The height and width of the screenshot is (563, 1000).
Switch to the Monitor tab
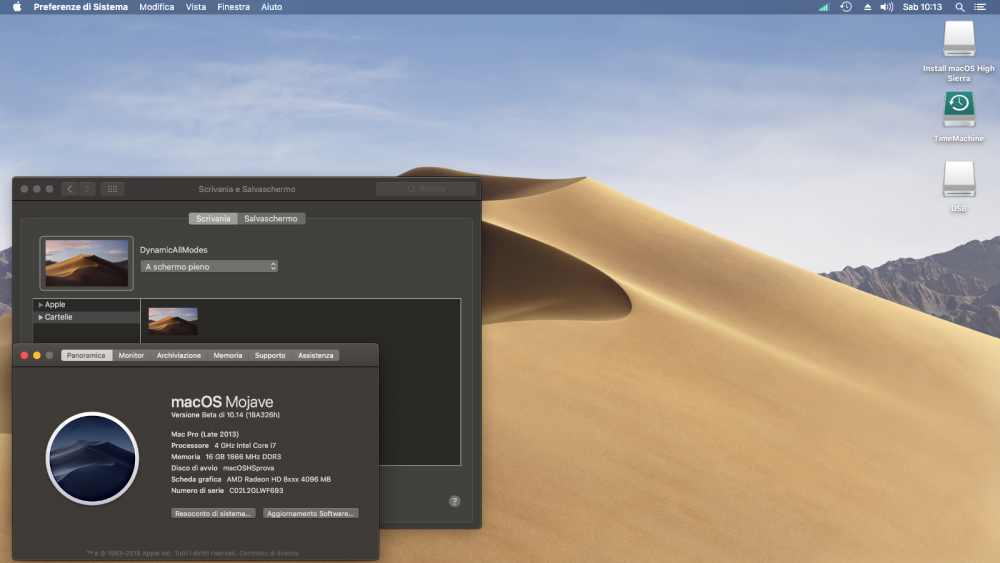point(131,355)
